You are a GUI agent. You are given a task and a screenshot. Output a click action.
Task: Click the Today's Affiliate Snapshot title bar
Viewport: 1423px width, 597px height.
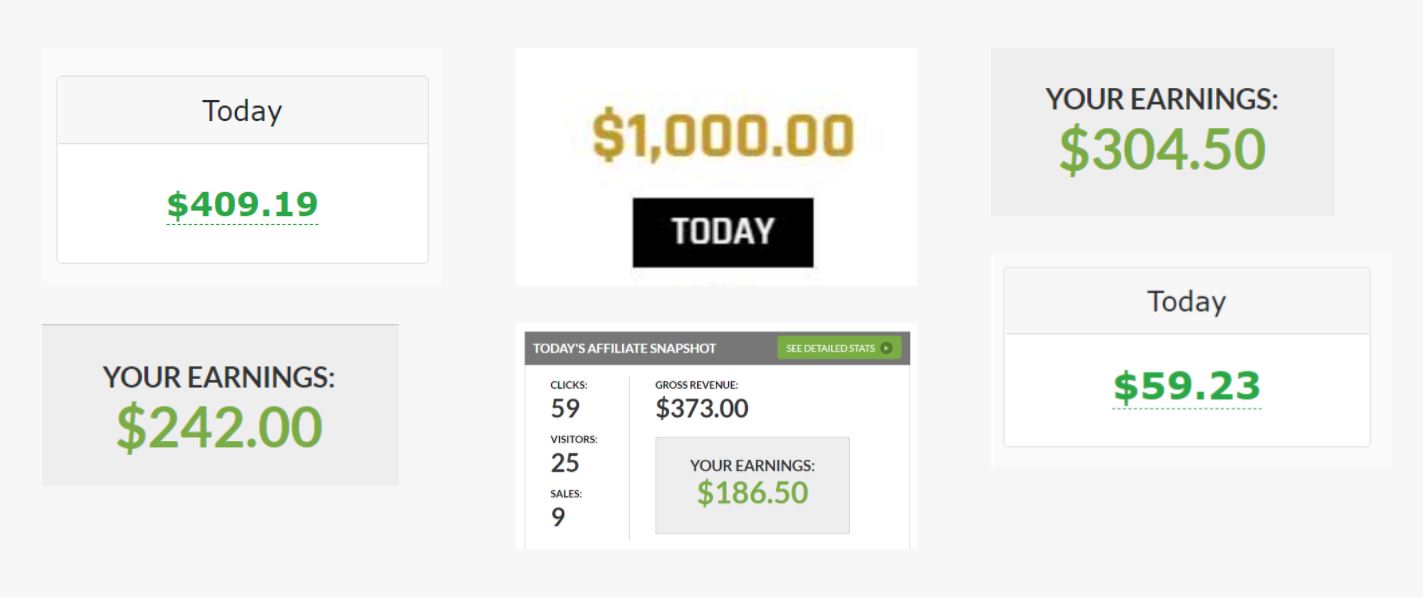pyautogui.click(x=717, y=348)
